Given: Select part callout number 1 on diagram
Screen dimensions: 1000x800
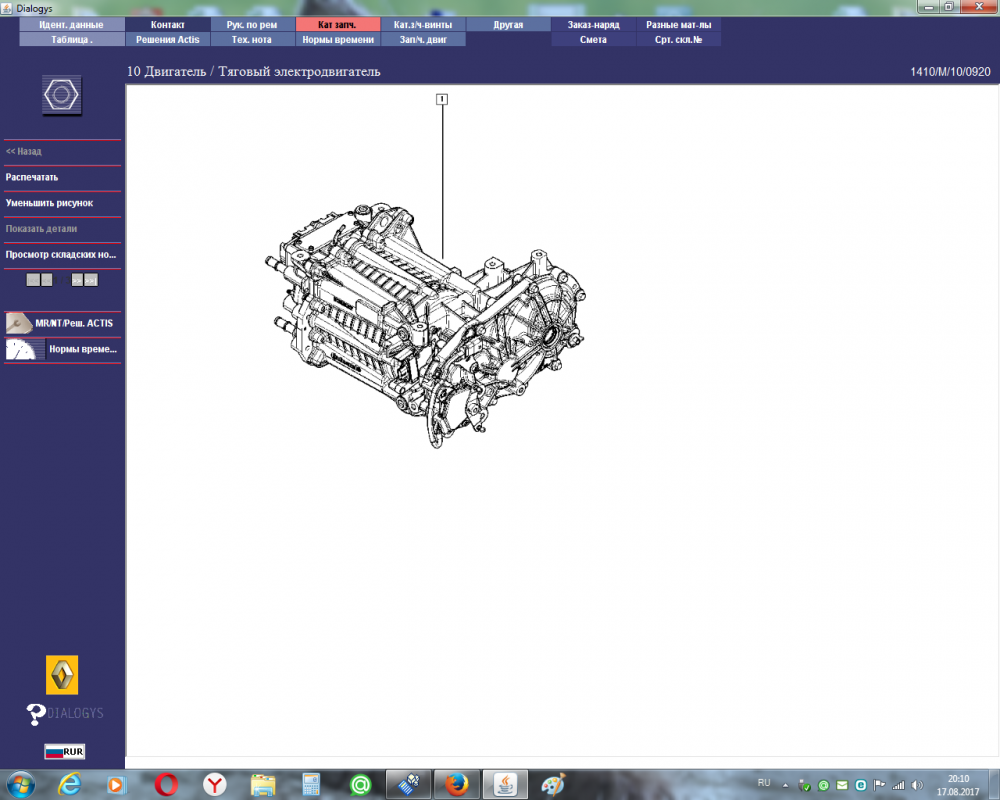Looking at the screenshot, I should (442, 99).
